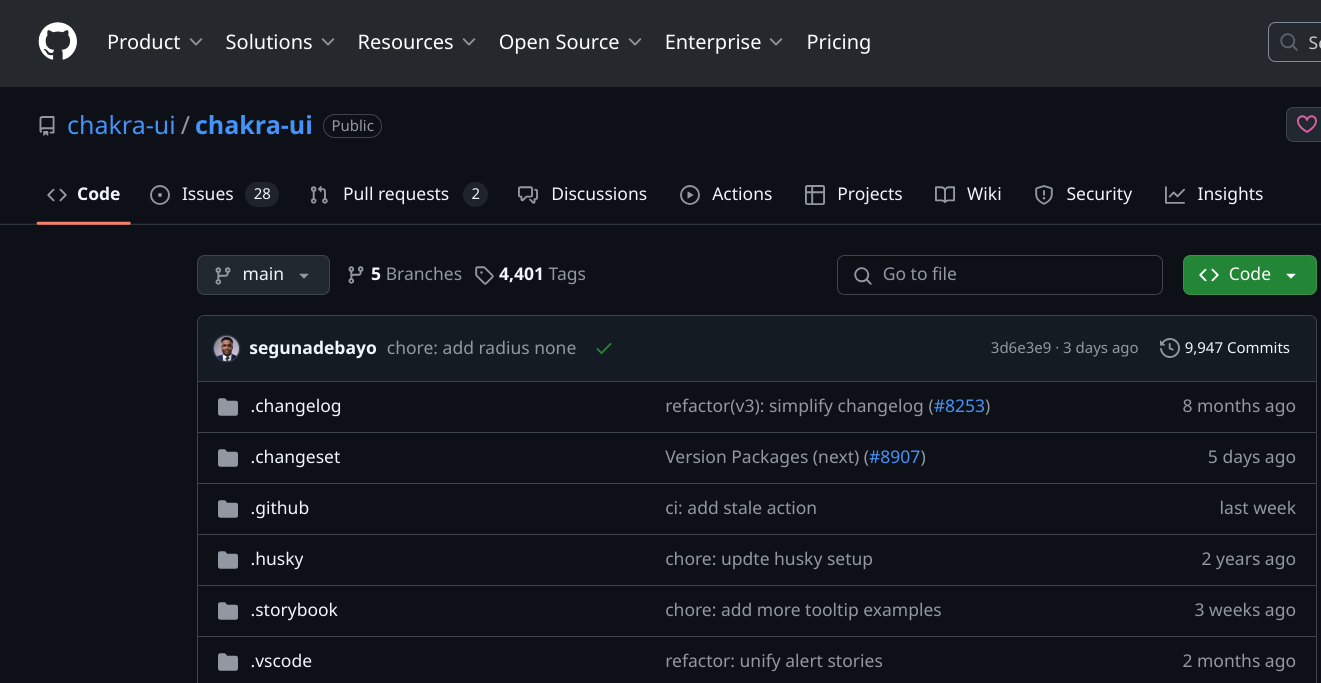Viewport: 1321px width, 683px height.
Task: Switch to the Issues tab
Action: click(207, 194)
